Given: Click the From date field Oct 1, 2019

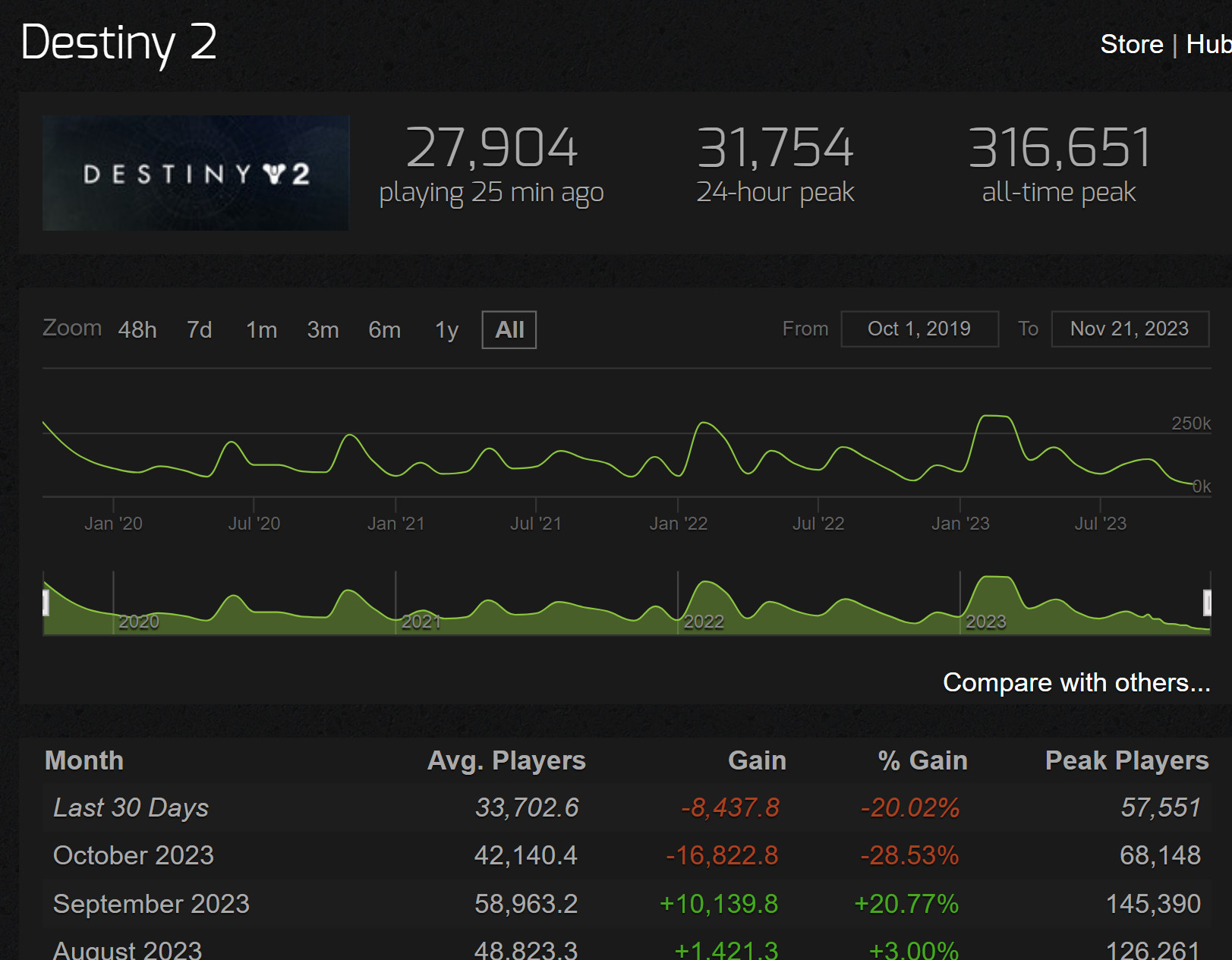Looking at the screenshot, I should (918, 329).
